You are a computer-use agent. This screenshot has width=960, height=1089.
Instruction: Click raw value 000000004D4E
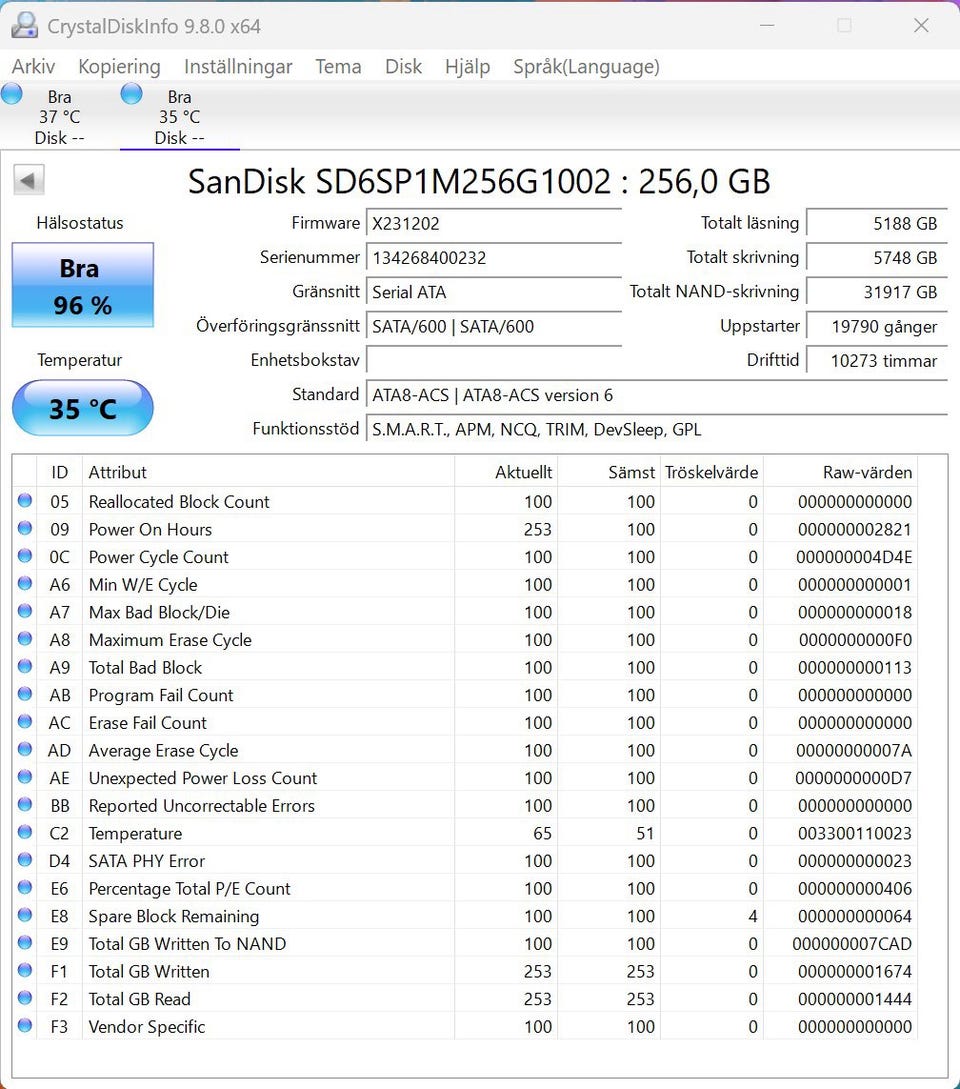click(854, 557)
